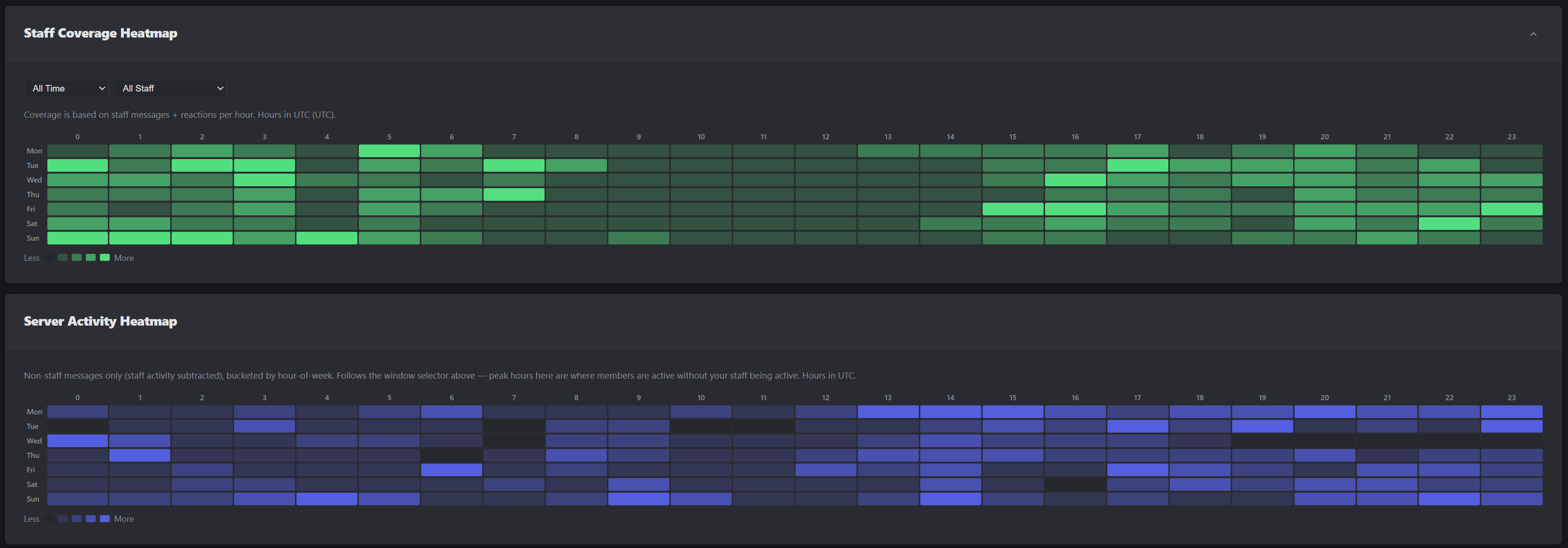
Task: Click Server Activity cell for Friday hour 17
Action: [x=1137, y=470]
